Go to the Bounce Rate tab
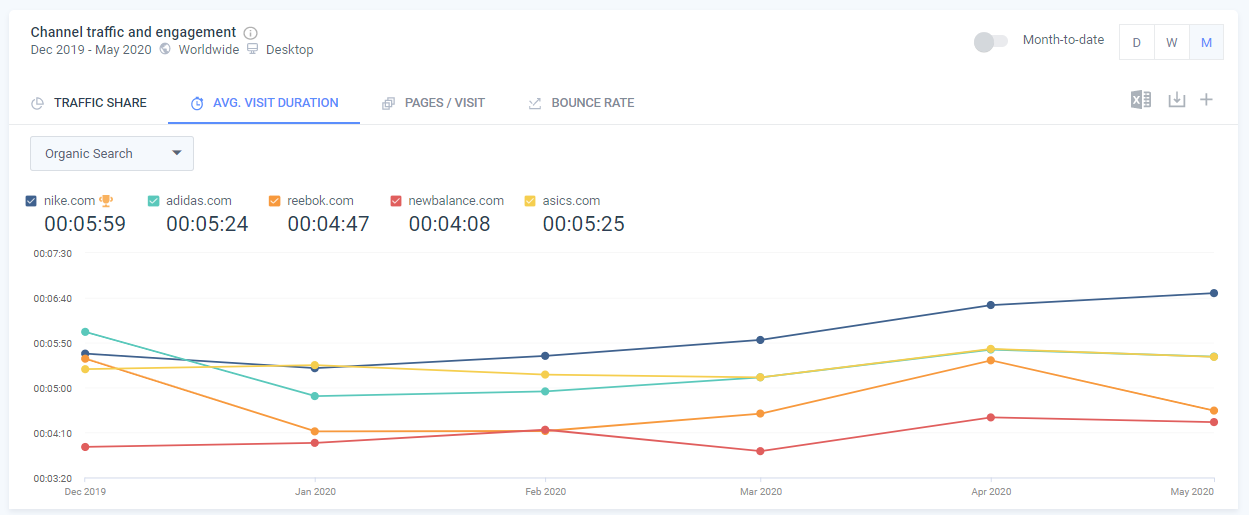Image resolution: width=1249 pixels, height=515 pixels. pos(581,103)
